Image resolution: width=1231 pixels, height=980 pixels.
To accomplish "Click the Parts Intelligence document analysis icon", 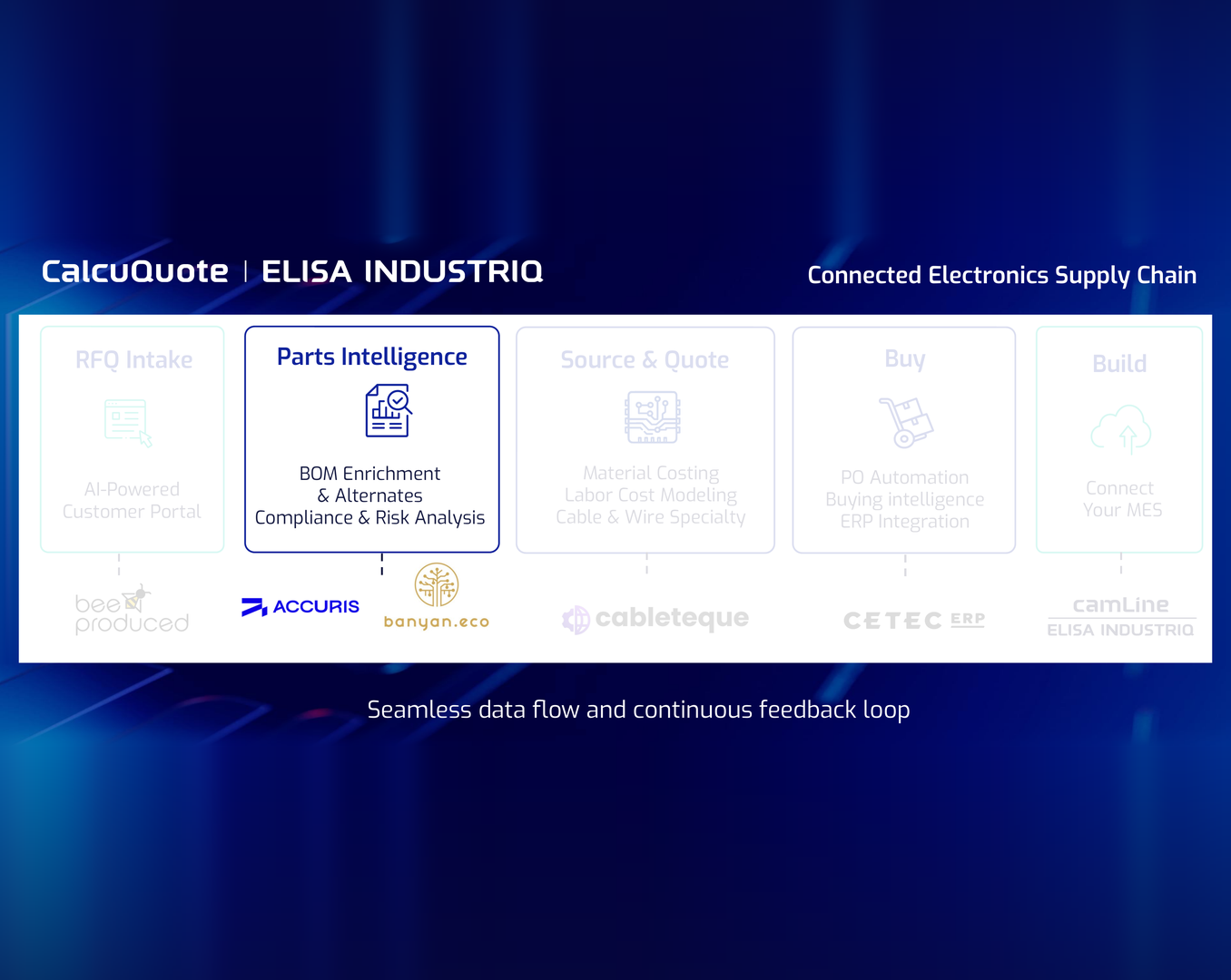I will tap(389, 410).
